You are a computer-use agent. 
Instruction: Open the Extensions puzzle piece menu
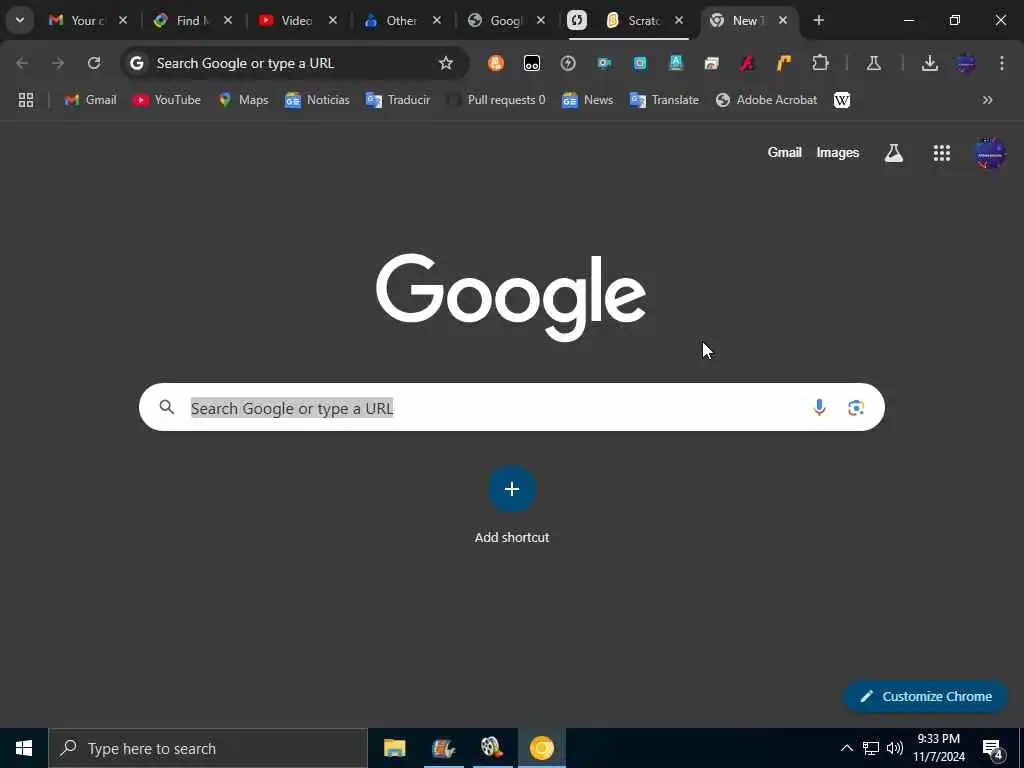click(x=820, y=63)
